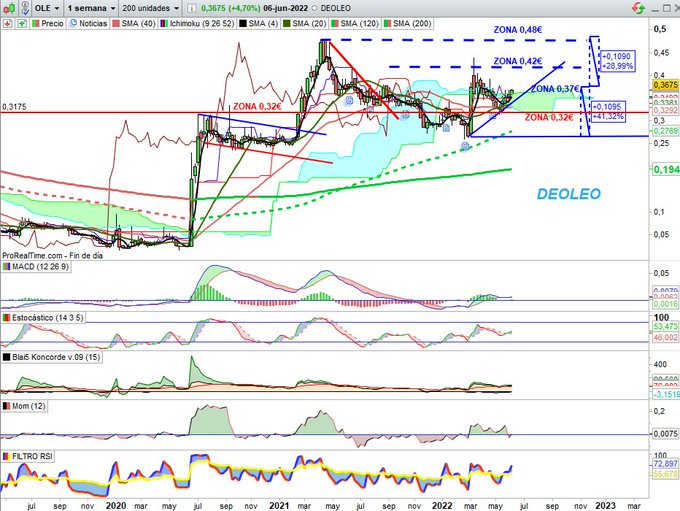Viewport: 680px width, 511px height.
Task: Click the Estocástico (14 3 5) panel icon
Action: [x=7, y=318]
